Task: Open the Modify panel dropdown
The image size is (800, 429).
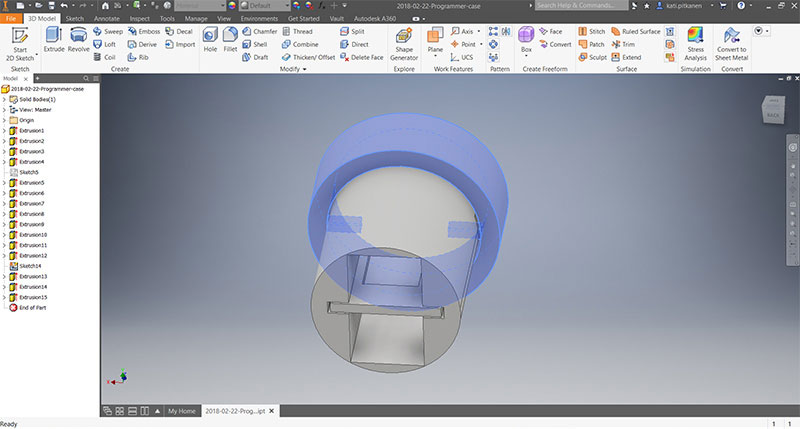Action: (x=293, y=69)
